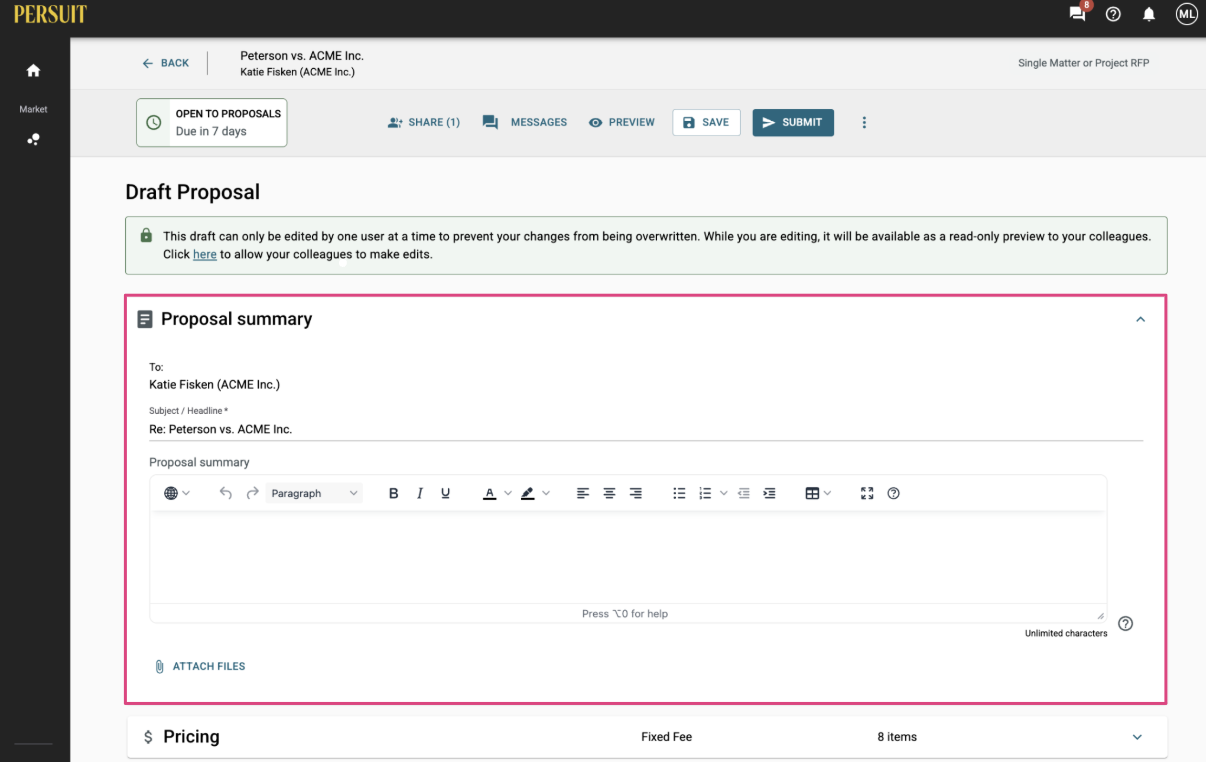Screen dimensions: 1206x762
Task: Decrease indent
Action: click(743, 493)
